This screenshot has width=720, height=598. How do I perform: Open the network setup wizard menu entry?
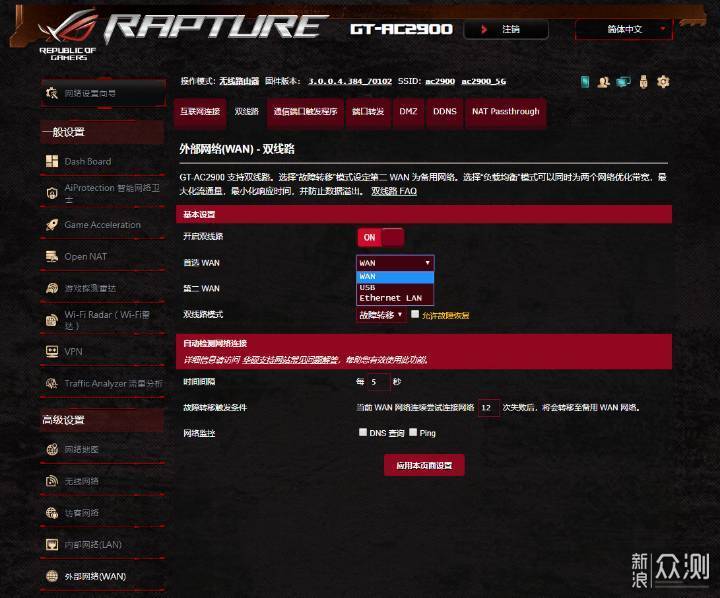[x=103, y=93]
